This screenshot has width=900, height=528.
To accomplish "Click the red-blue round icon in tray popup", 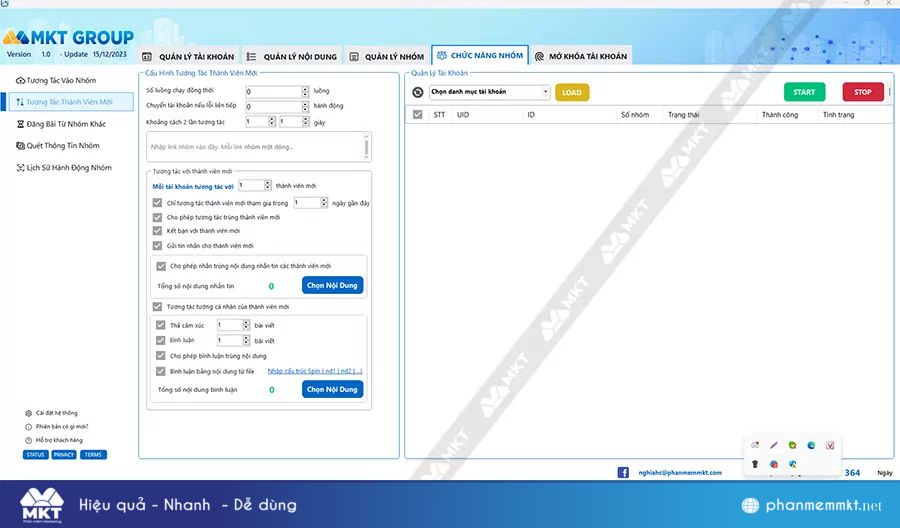I will coord(774,464).
